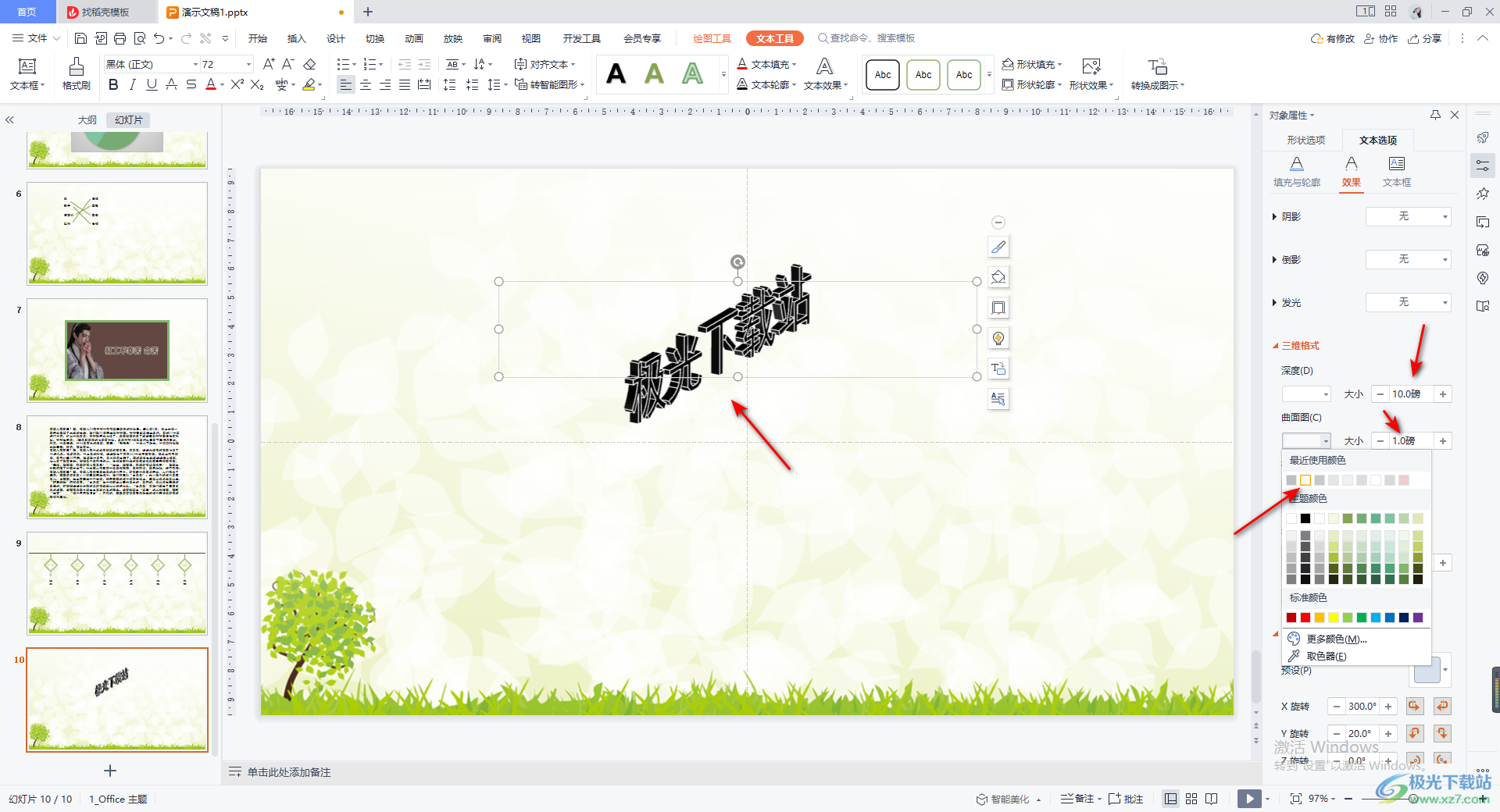This screenshot has height=812, width=1500.
Task: Click the pen style floating icon
Action: pos(998,248)
